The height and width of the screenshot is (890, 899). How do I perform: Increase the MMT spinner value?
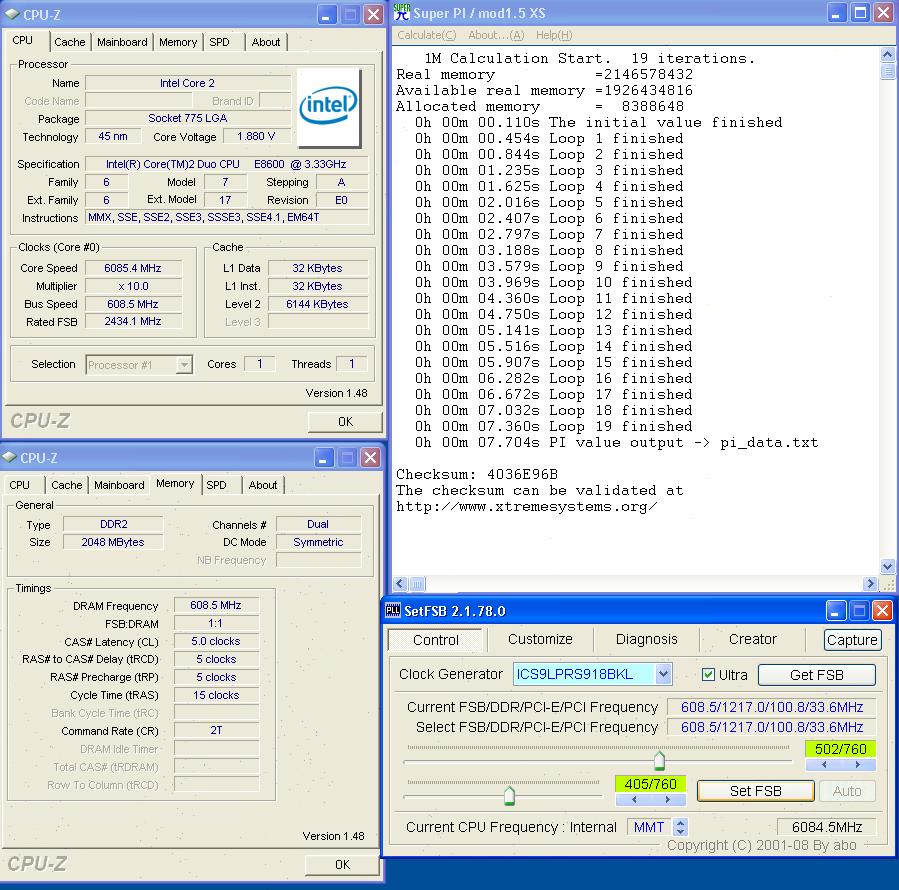click(x=681, y=822)
